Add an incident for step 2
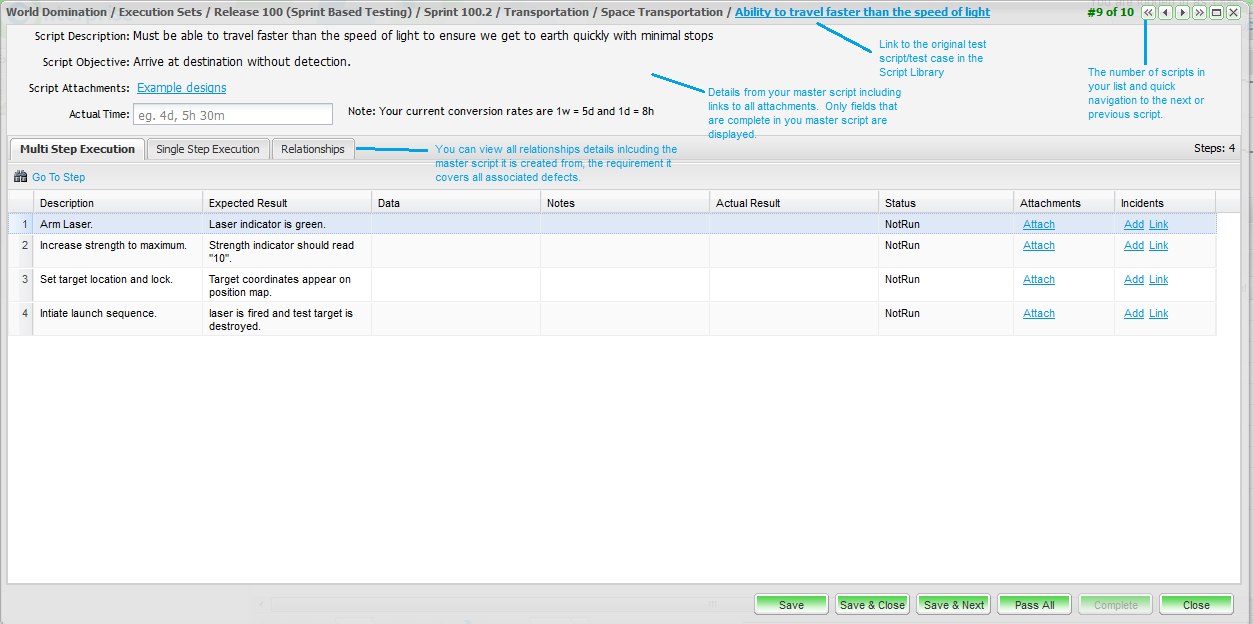The height and width of the screenshot is (624, 1253). (1133, 245)
